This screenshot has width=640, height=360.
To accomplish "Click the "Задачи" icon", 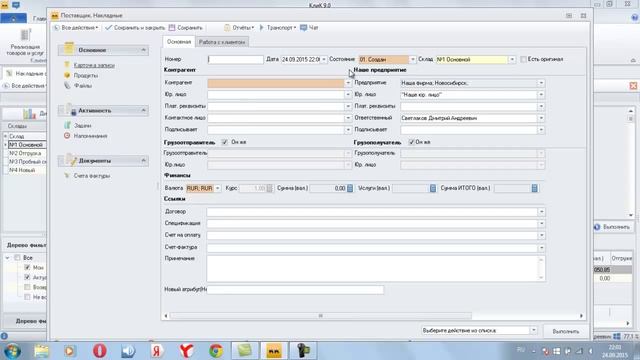I will (67, 125).
